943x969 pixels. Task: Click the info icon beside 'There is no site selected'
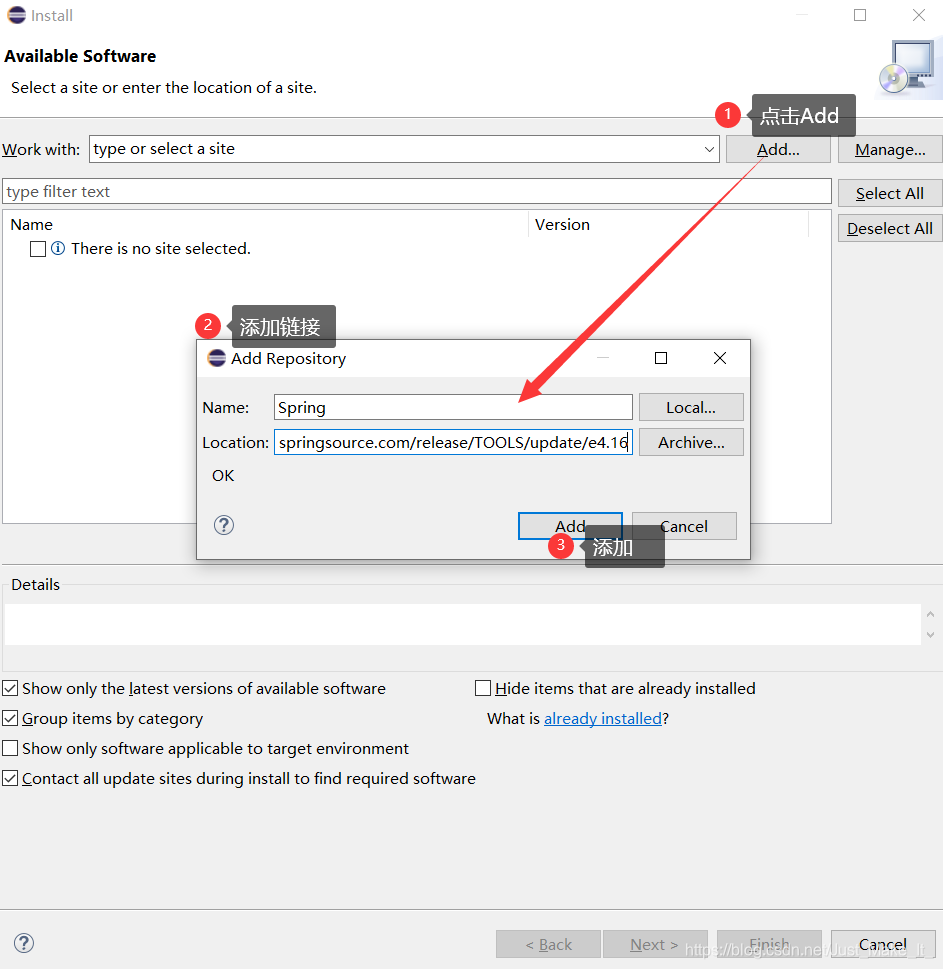(58, 248)
